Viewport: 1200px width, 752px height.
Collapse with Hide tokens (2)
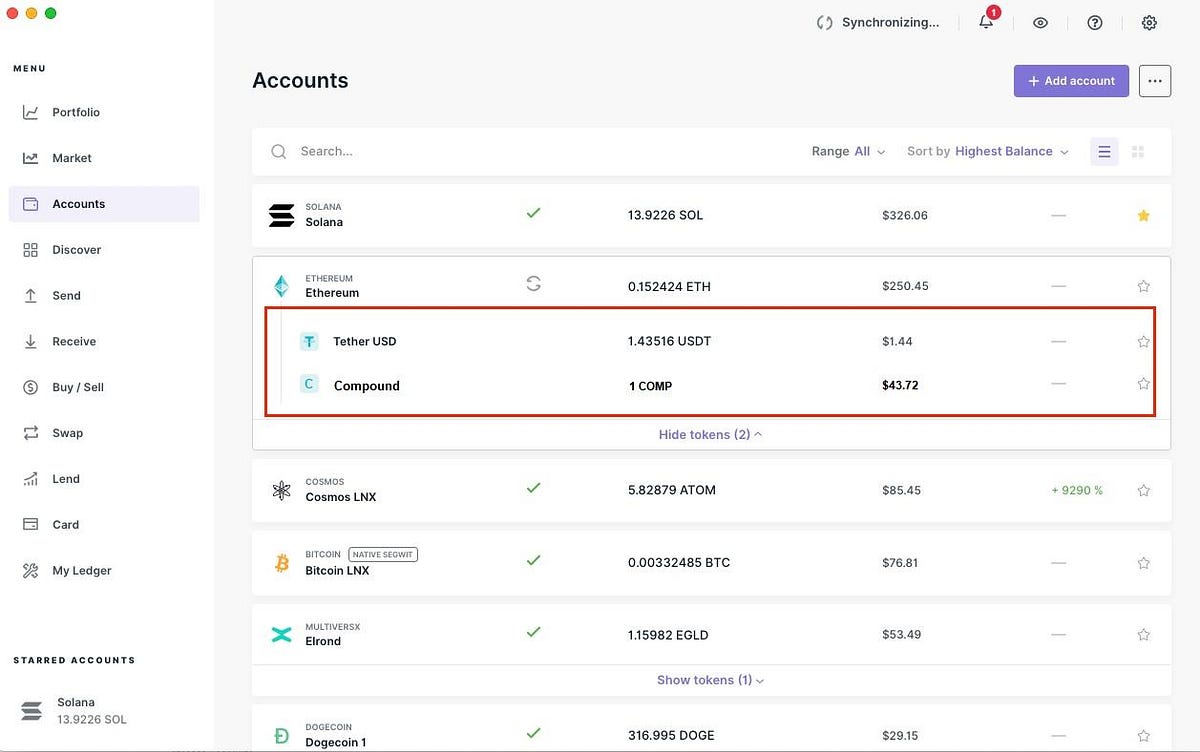click(710, 434)
